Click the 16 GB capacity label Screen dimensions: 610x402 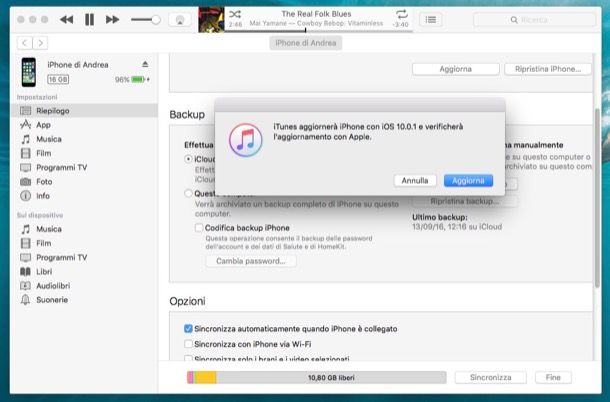pos(58,80)
